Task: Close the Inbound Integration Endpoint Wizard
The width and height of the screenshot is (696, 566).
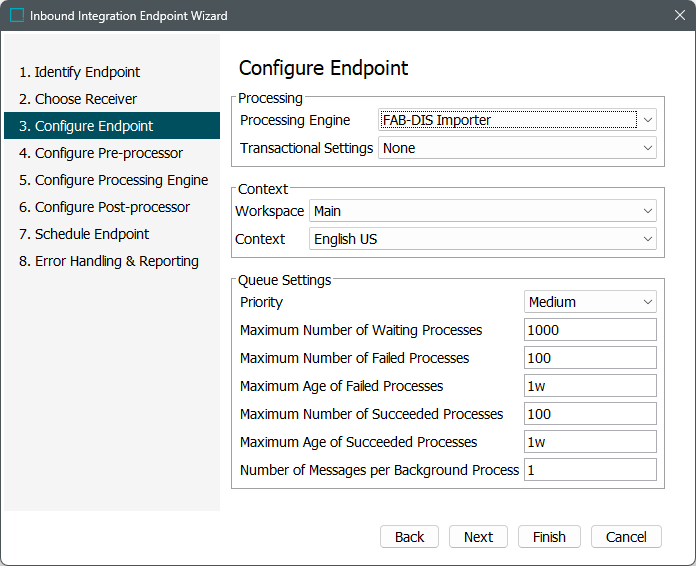Action: tap(679, 16)
